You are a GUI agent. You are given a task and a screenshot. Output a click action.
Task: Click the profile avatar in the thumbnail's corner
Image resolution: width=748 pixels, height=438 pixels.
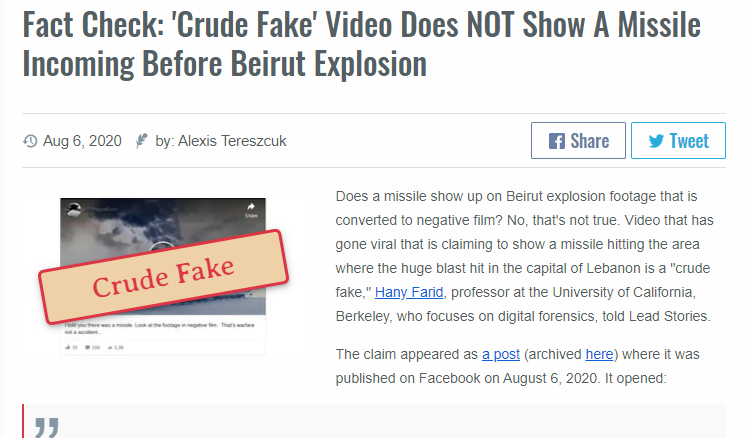point(73,210)
